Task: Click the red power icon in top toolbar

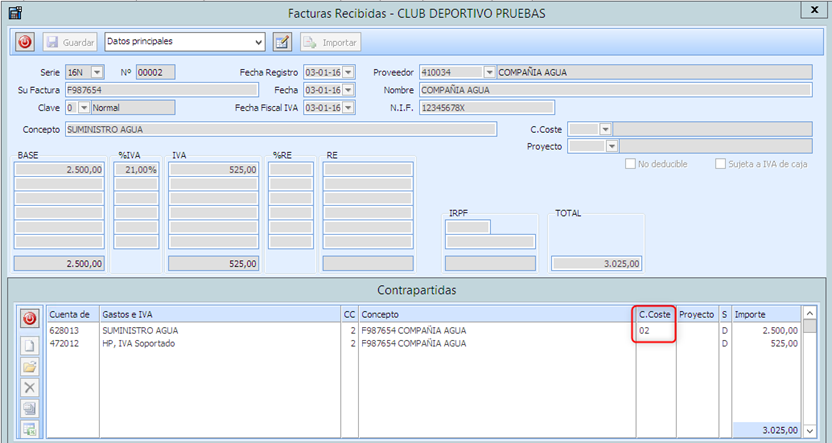Action: (x=25, y=42)
